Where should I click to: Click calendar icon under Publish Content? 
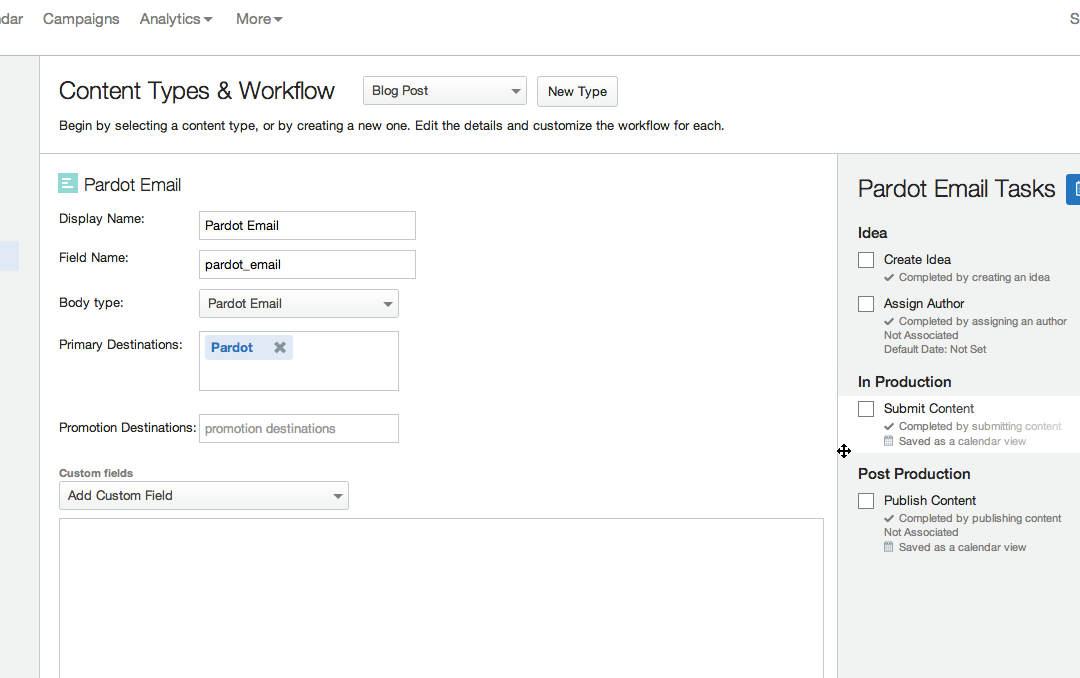(889, 547)
